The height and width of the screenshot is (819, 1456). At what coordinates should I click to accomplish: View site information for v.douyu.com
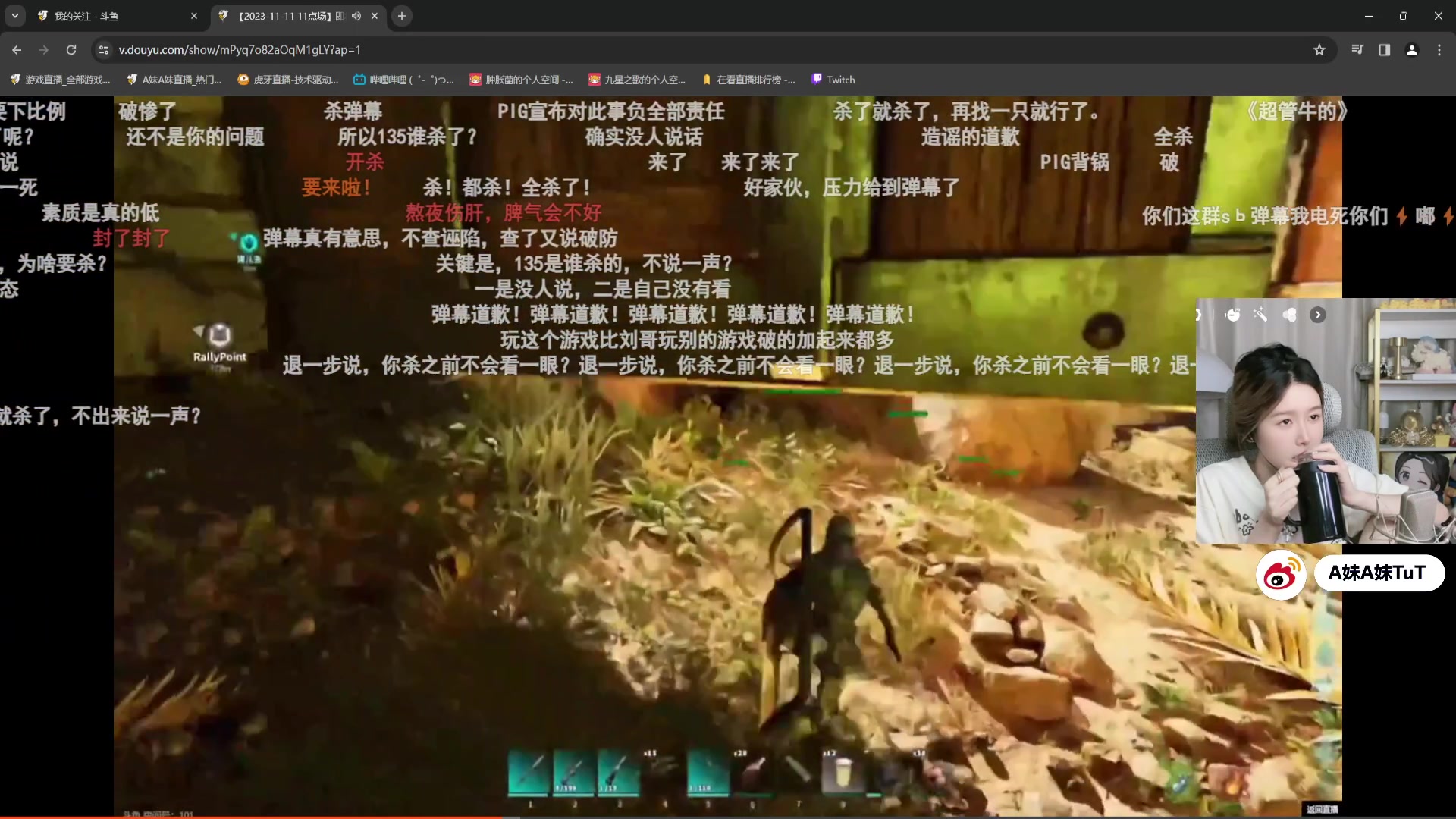(x=104, y=50)
